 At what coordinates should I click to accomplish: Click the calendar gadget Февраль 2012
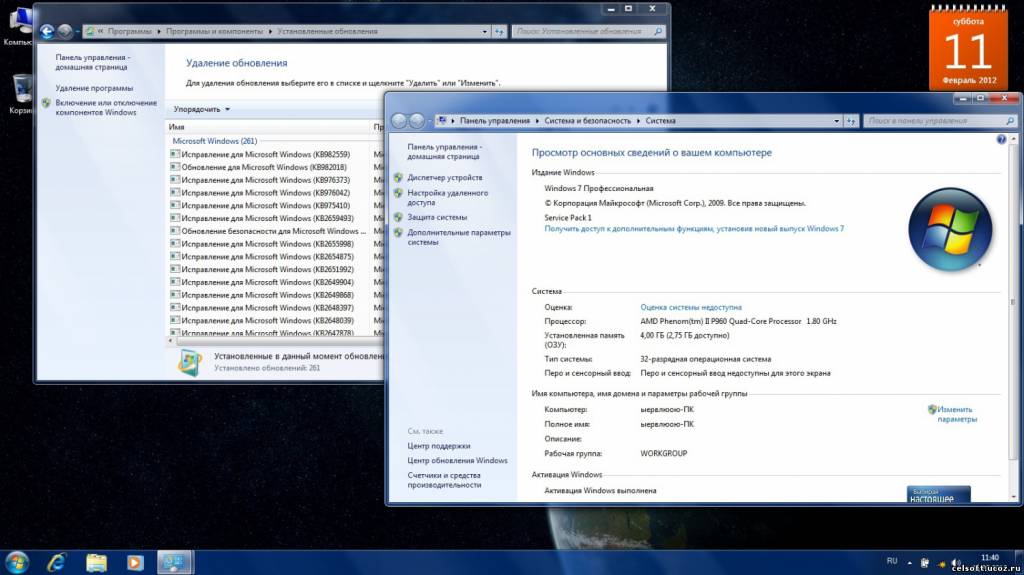(968, 48)
